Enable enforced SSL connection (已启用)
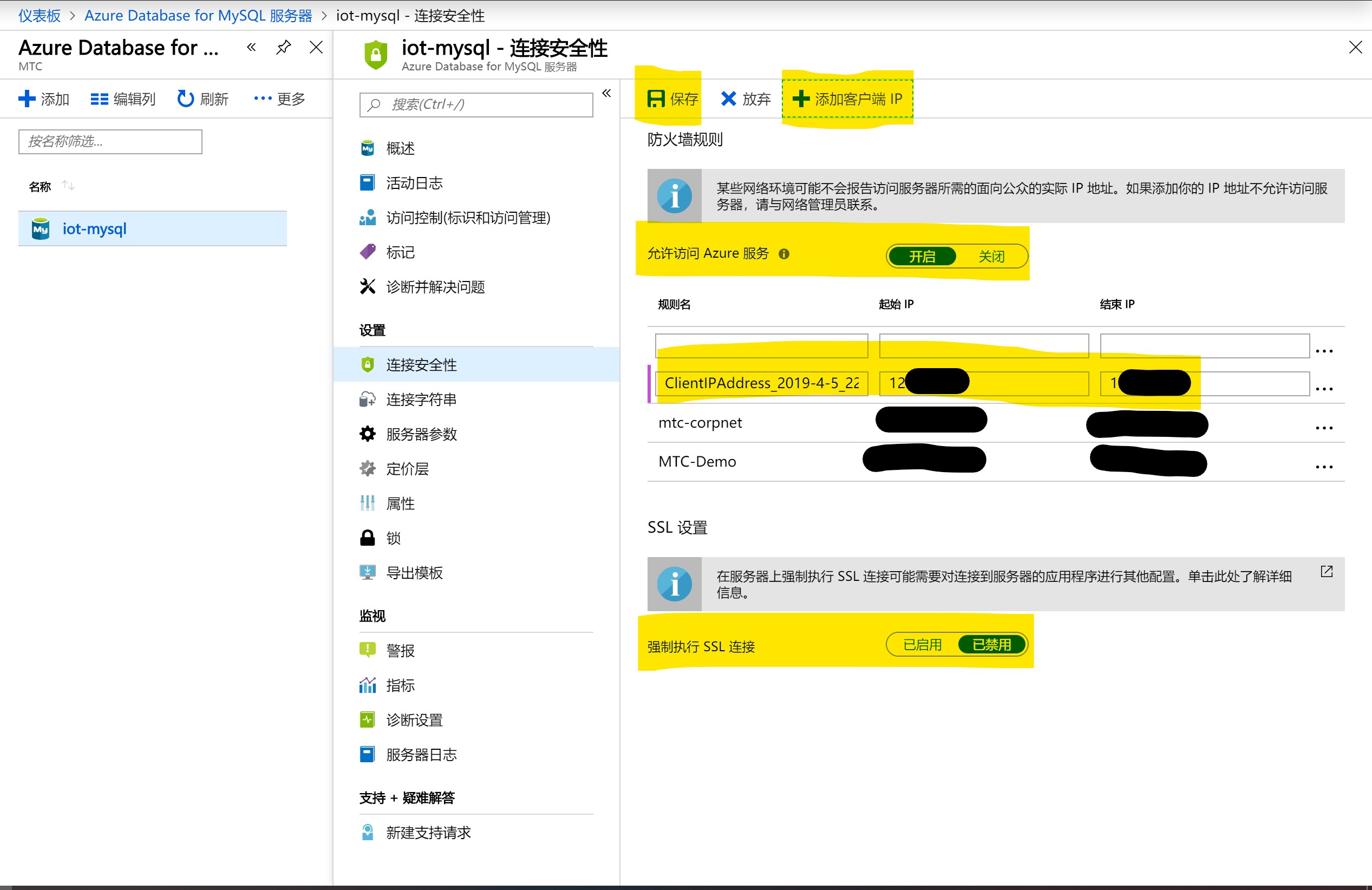Screen dimensions: 1372x890 click(x=922, y=644)
